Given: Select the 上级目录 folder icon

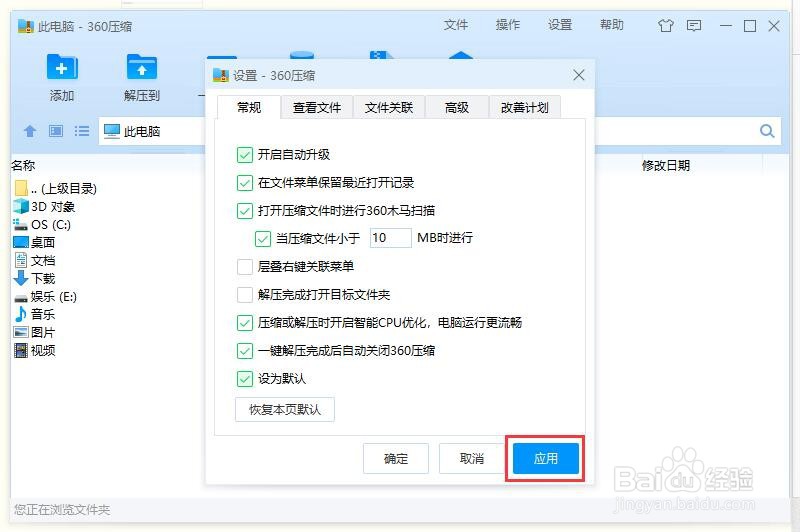Looking at the screenshot, I should pyautogui.click(x=21, y=188).
